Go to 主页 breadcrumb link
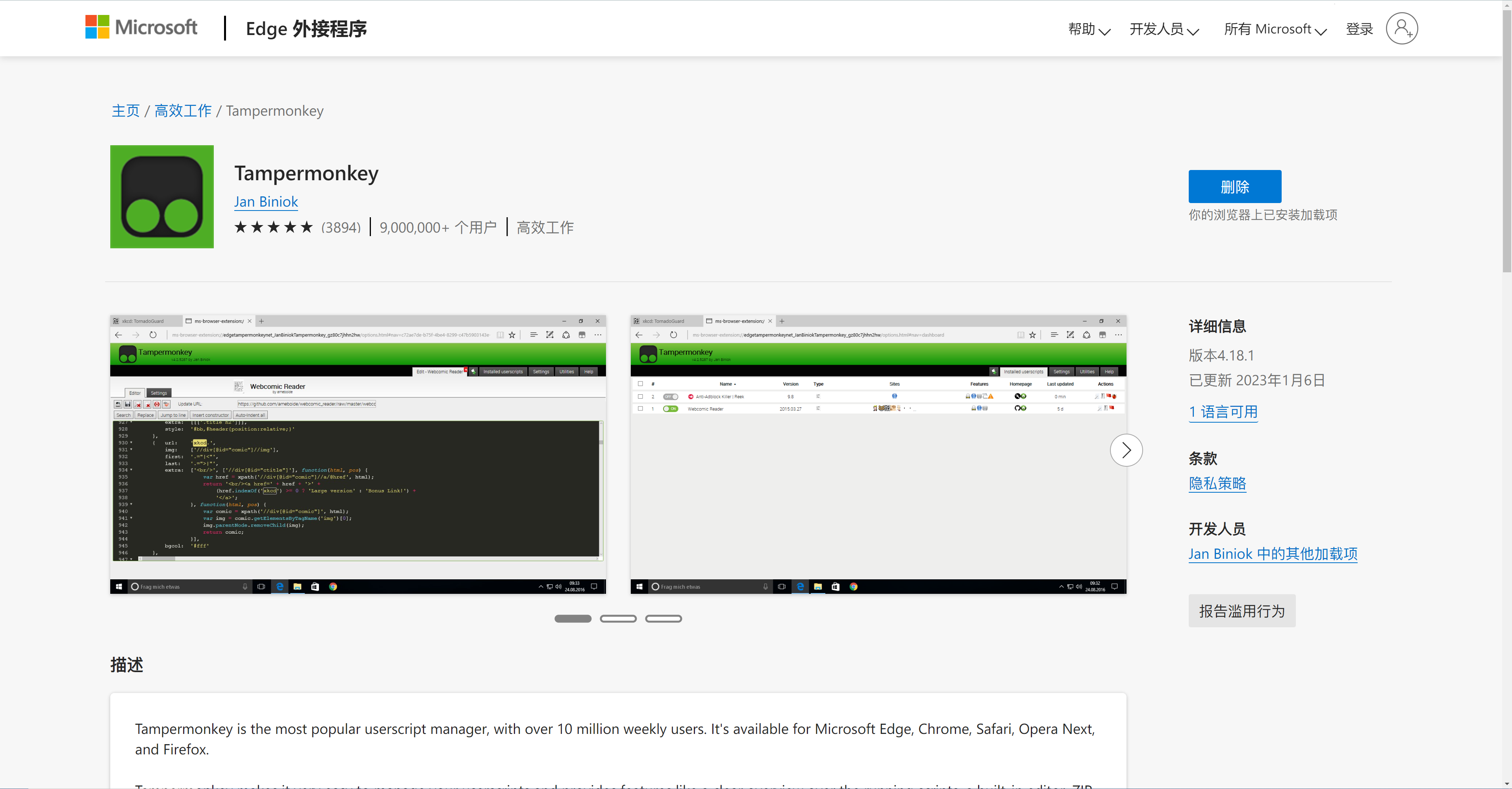This screenshot has width=1512, height=789. [x=126, y=111]
